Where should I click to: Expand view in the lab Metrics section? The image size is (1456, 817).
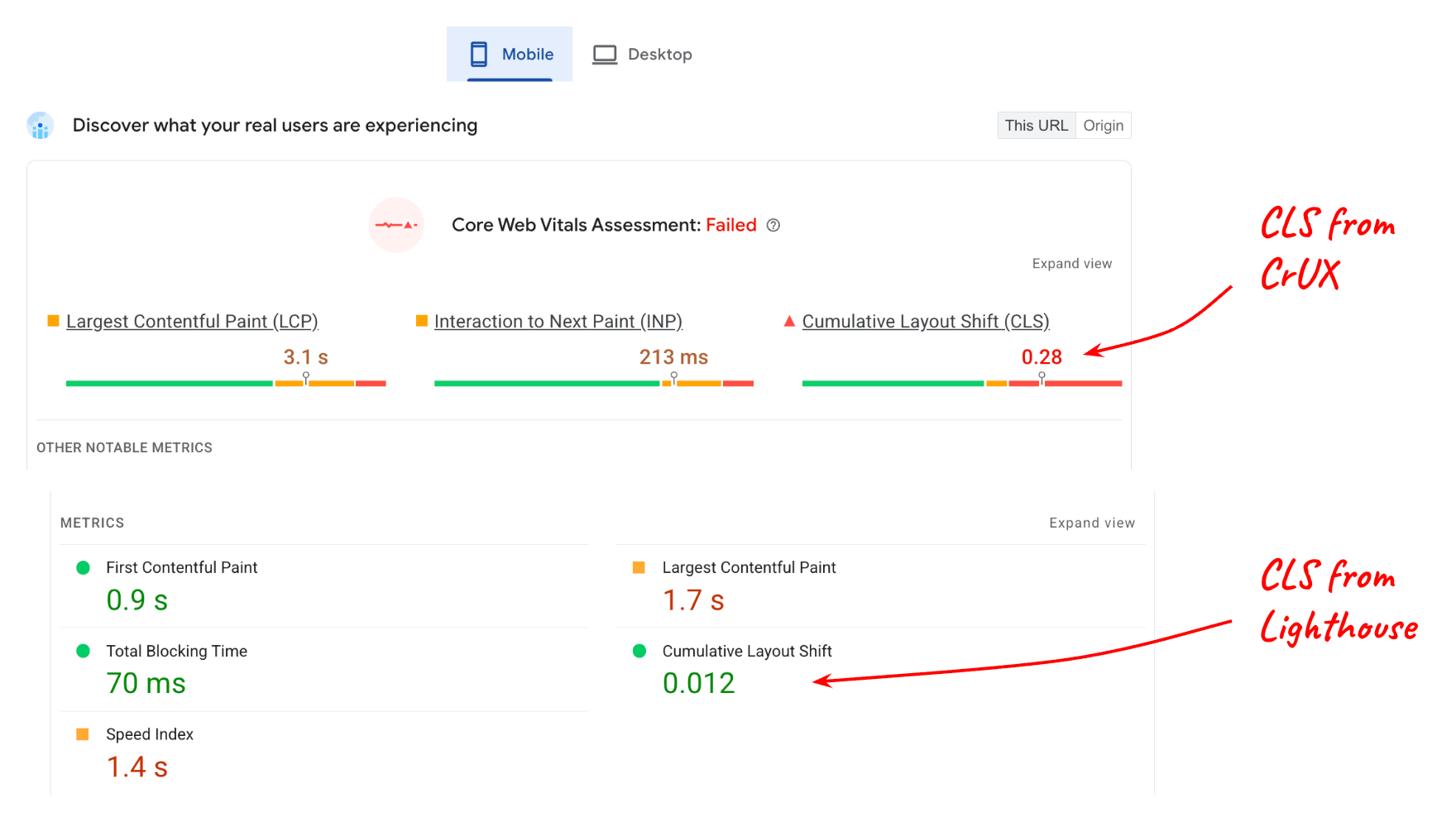(1091, 522)
